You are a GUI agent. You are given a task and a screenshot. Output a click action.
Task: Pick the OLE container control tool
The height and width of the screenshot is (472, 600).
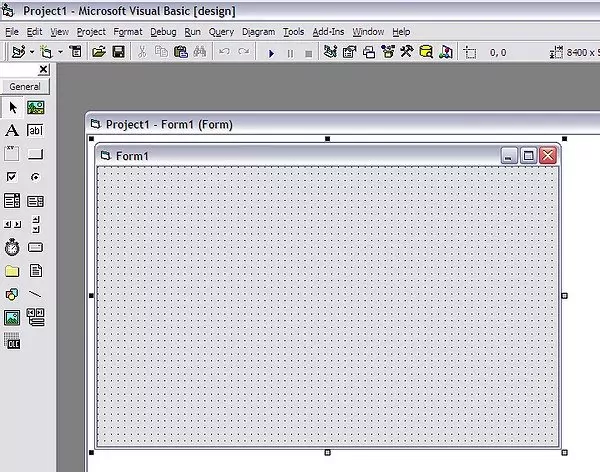click(13, 342)
